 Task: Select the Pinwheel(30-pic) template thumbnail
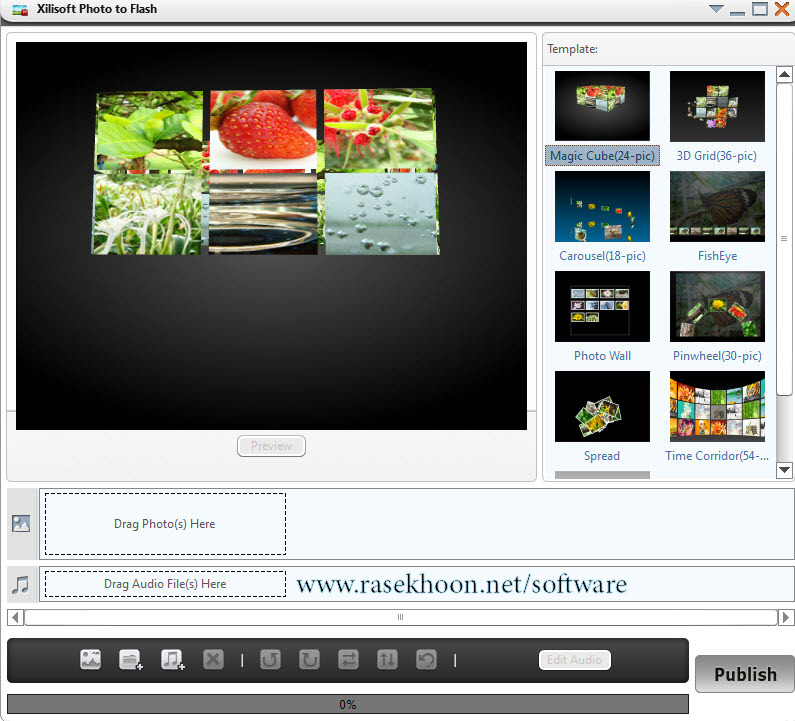(x=717, y=306)
